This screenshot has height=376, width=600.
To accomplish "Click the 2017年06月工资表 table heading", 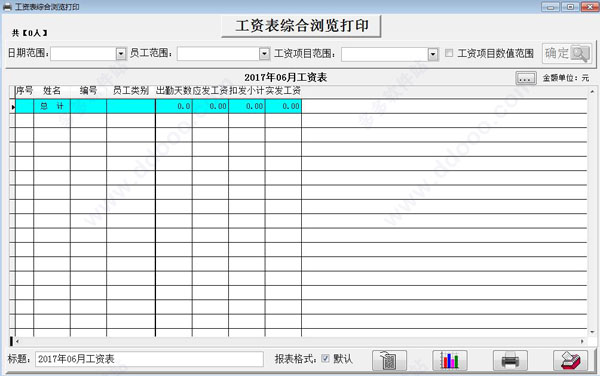I will (285, 78).
